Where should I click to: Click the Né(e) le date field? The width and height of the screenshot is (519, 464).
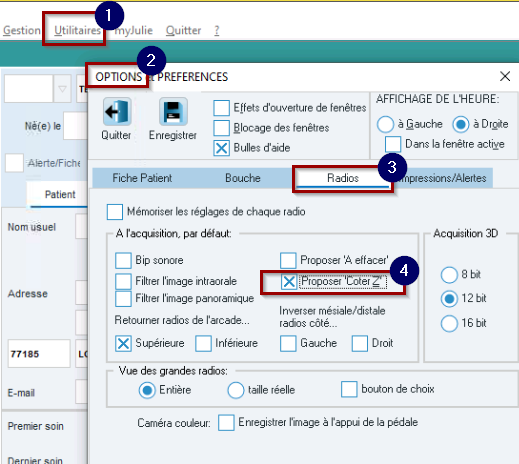tap(75, 126)
